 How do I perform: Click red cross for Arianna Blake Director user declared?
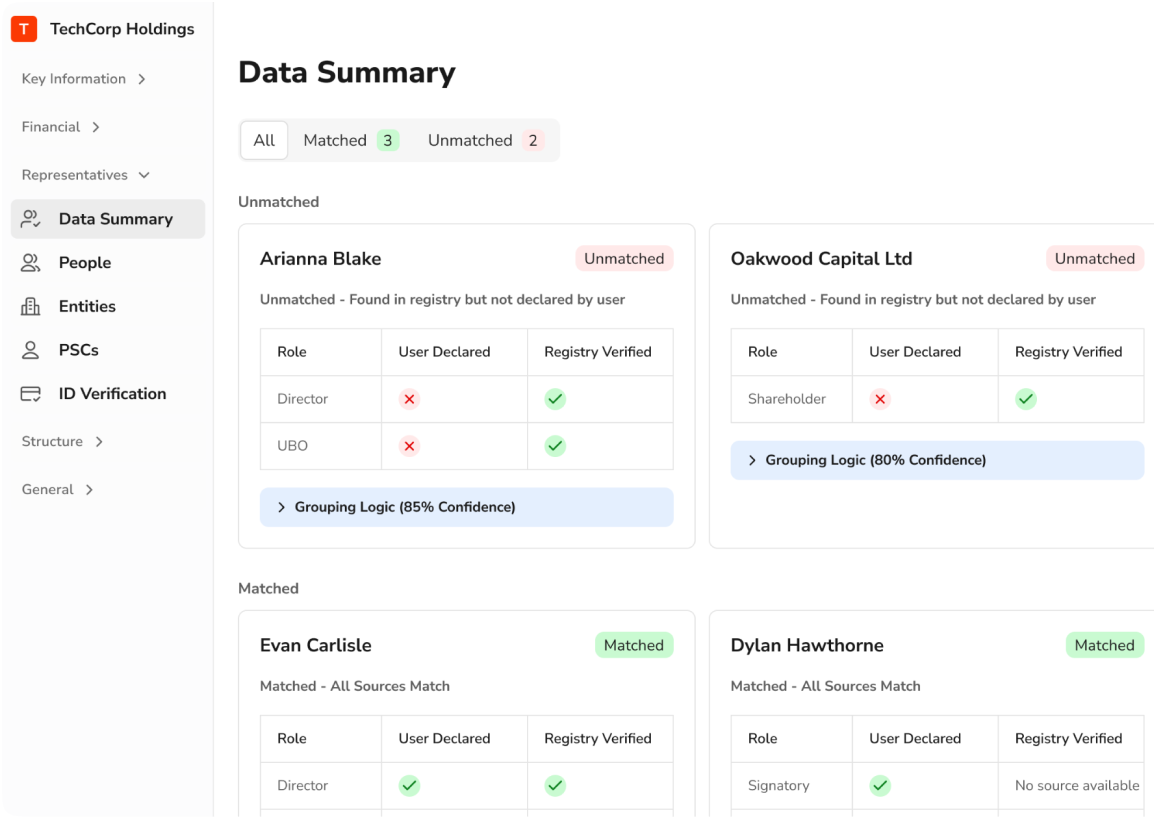tap(409, 399)
